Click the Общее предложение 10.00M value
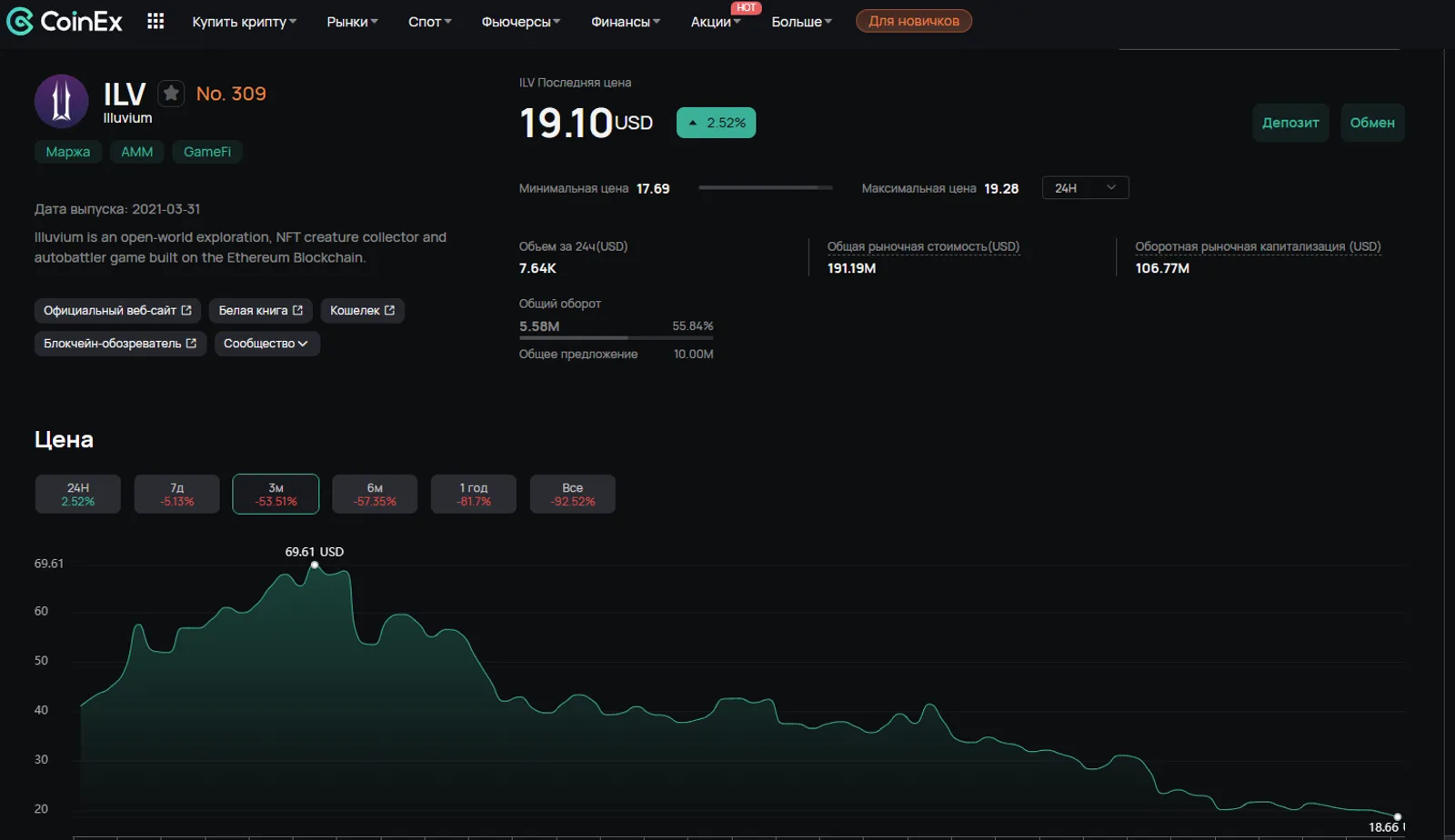1455x840 pixels. coord(693,355)
